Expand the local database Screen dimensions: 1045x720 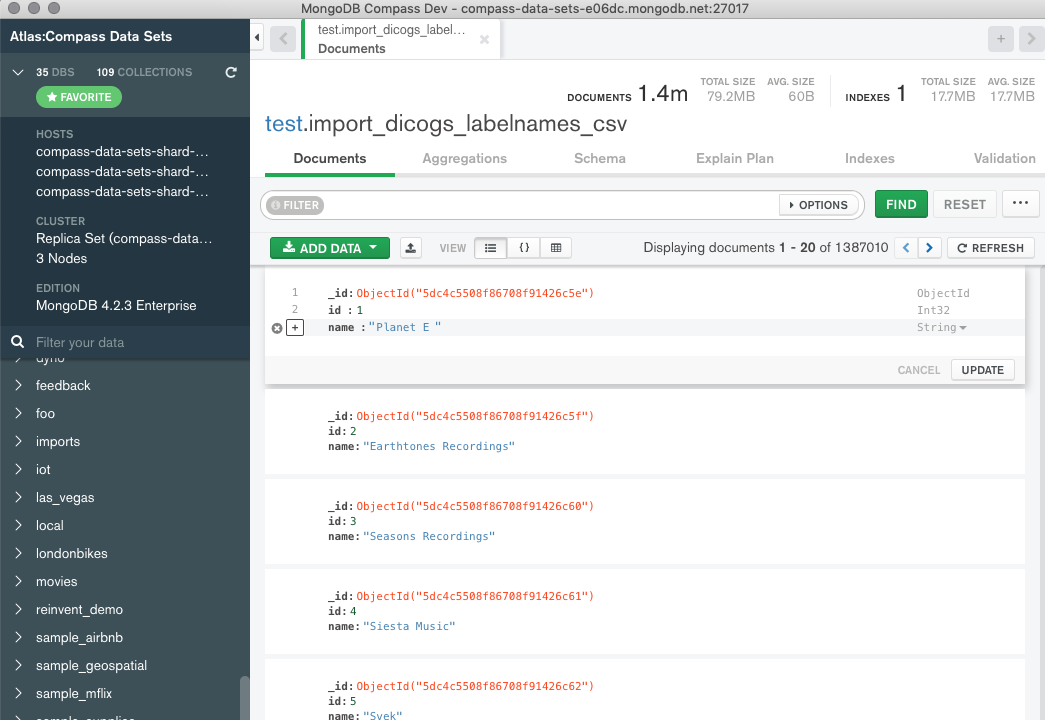pyautogui.click(x=19, y=525)
